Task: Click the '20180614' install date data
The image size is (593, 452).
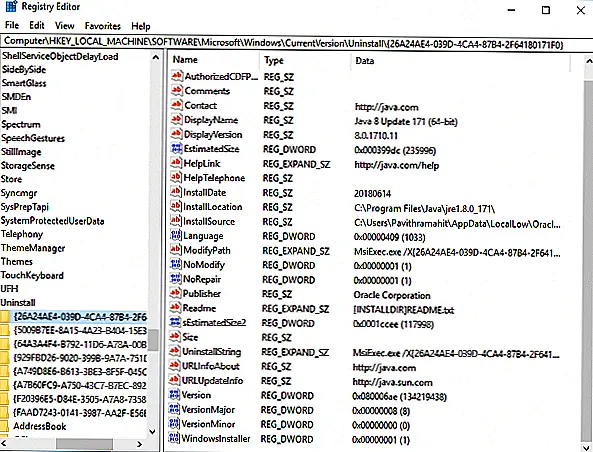Action: (372, 194)
